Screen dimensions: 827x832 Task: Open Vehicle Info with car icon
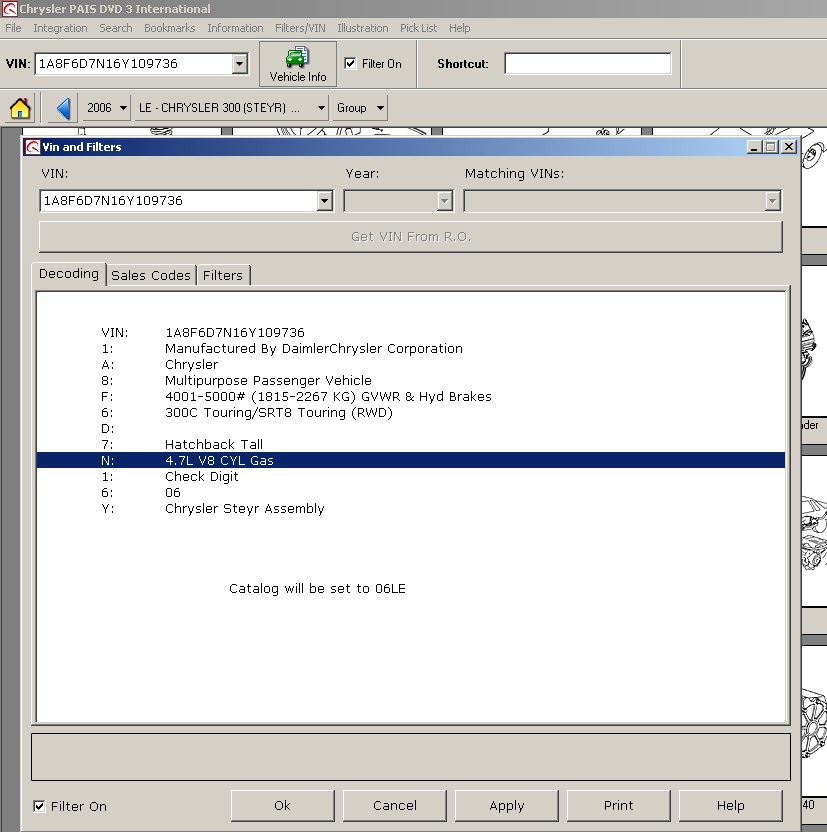[298, 64]
